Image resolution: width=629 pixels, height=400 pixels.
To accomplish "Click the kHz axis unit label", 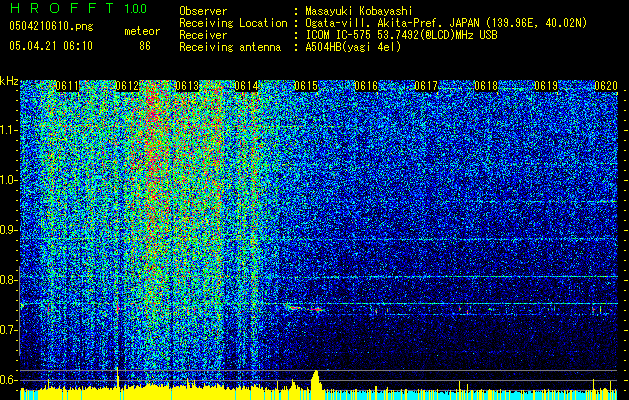I will [x=9, y=81].
